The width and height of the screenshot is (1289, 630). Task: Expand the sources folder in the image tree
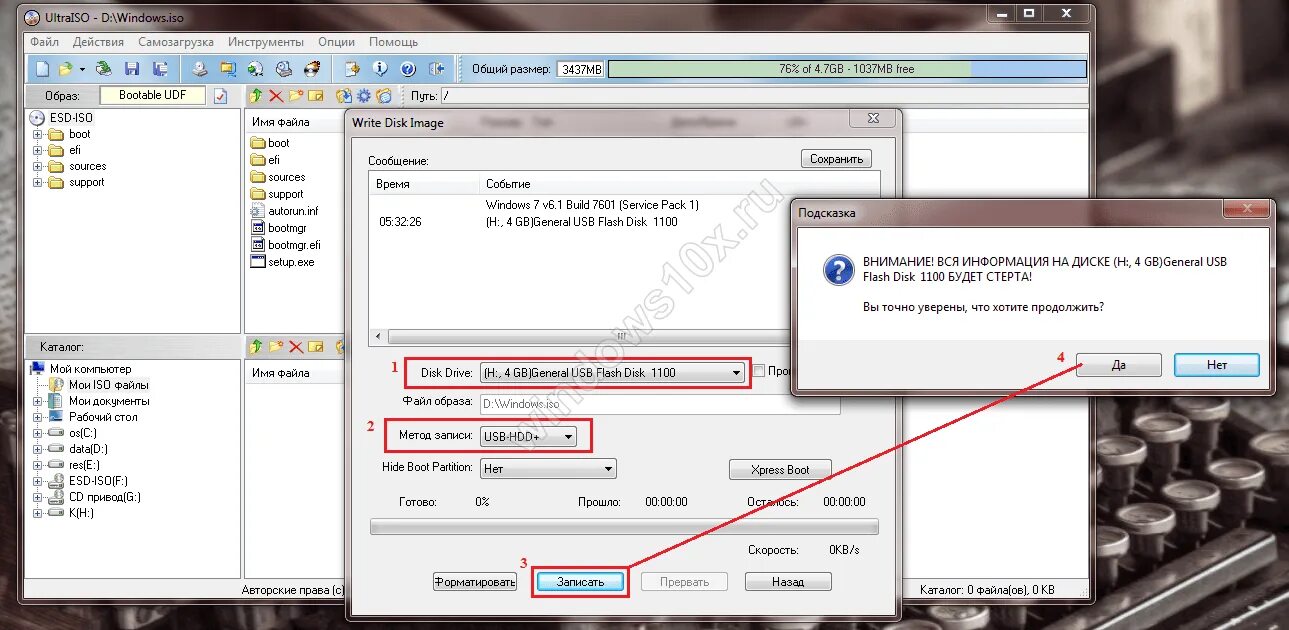click(x=38, y=166)
